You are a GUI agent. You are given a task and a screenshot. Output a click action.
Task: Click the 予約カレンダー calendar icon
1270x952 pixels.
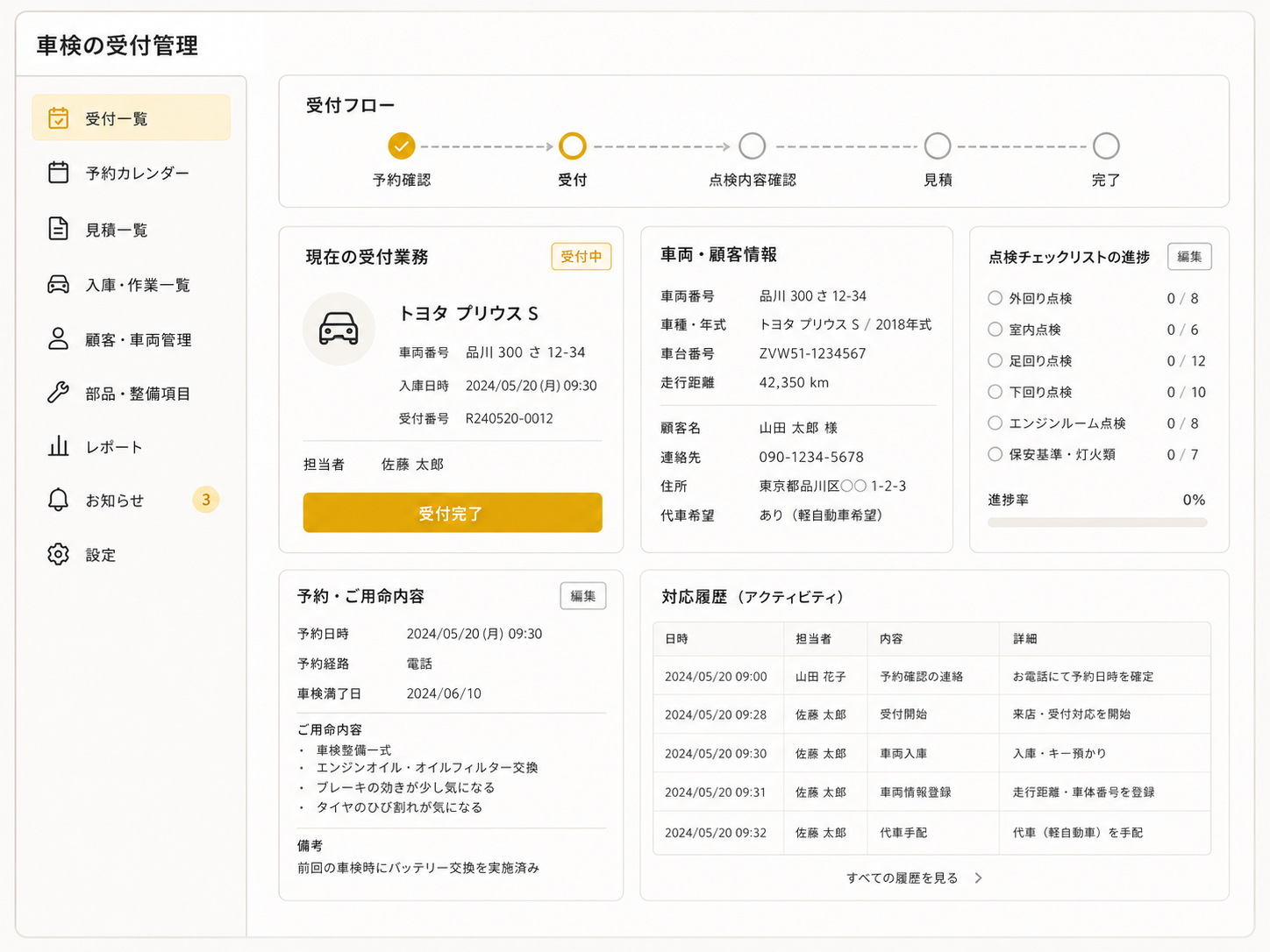pyautogui.click(x=58, y=172)
